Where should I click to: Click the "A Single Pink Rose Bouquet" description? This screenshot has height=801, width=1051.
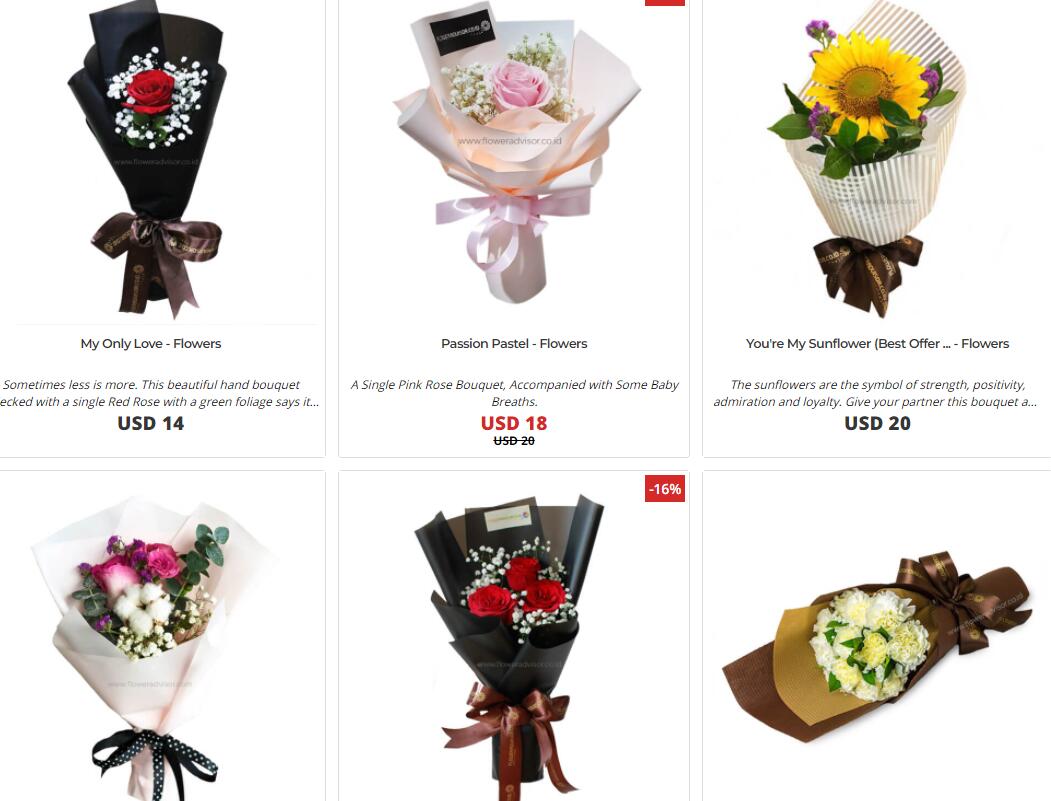[514, 393]
